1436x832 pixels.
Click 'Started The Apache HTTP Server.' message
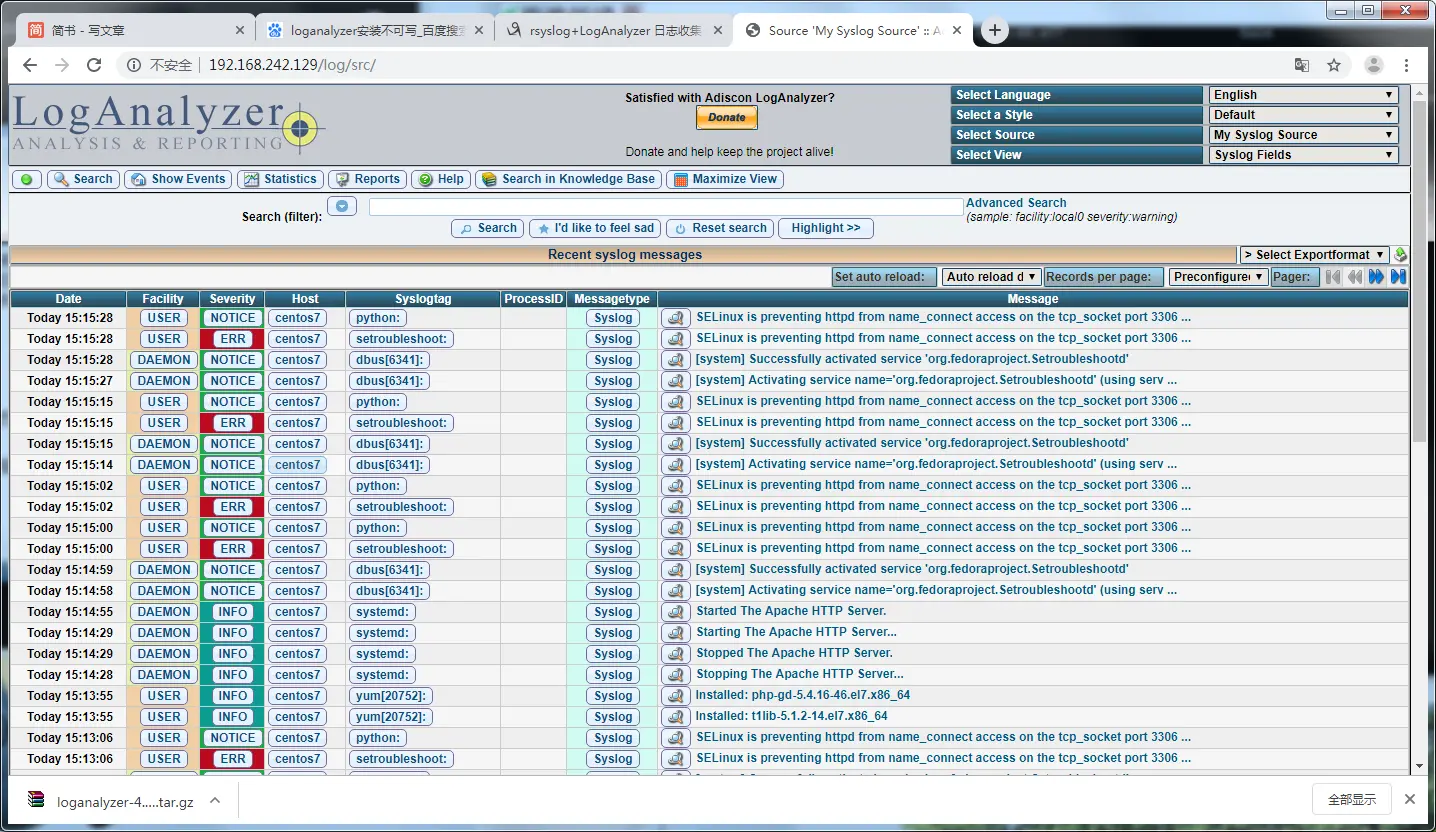click(791, 611)
